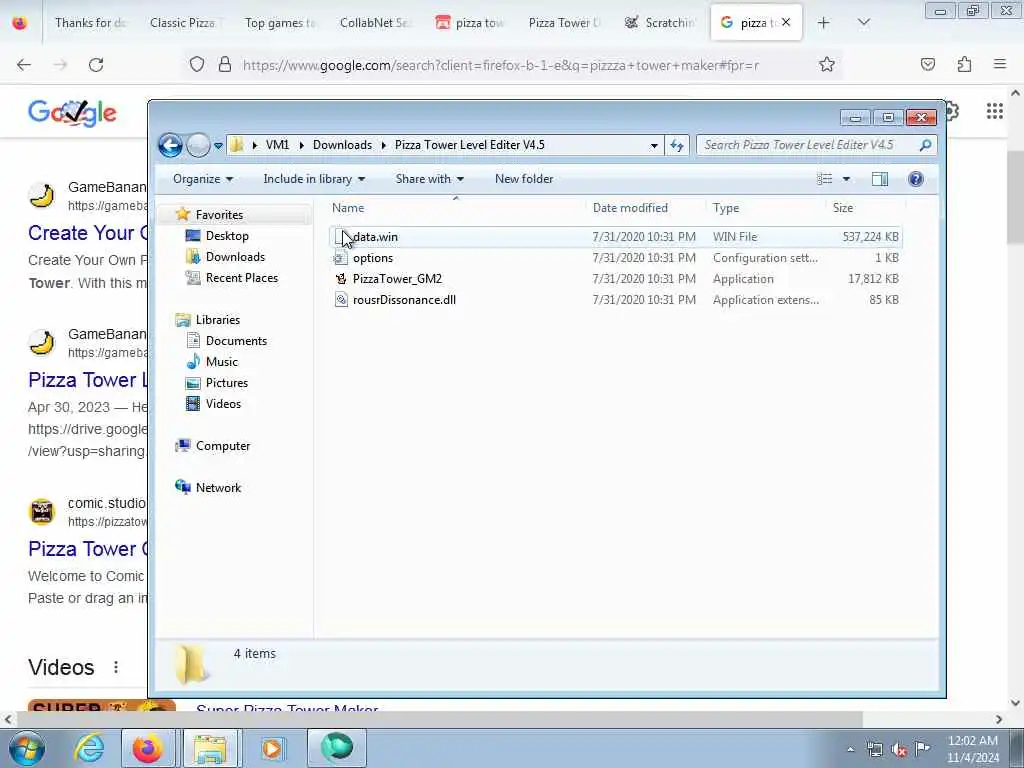Open the Organize menu
The height and width of the screenshot is (768, 1024).
click(x=202, y=179)
